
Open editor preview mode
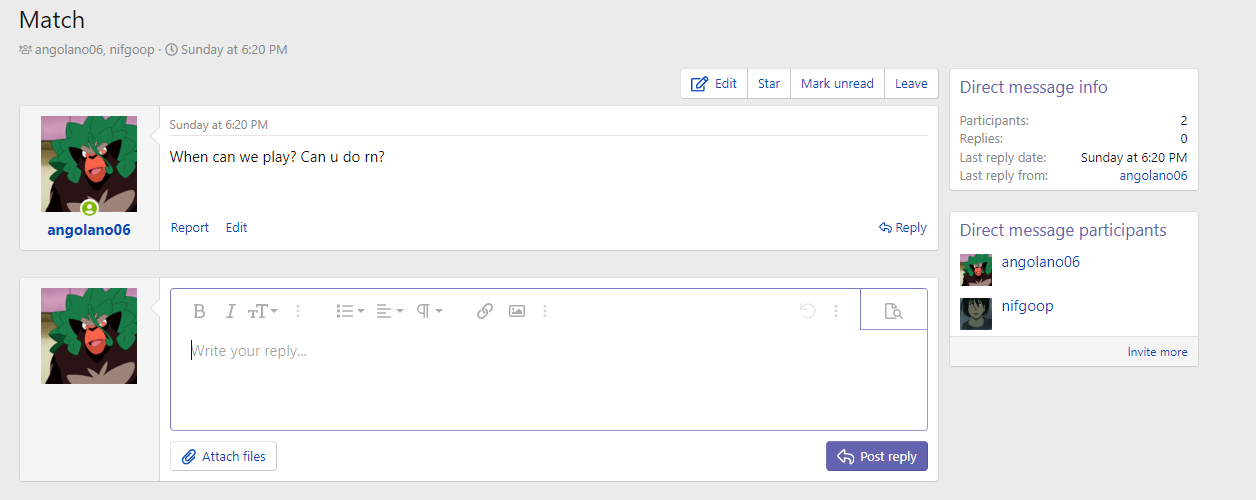click(893, 311)
